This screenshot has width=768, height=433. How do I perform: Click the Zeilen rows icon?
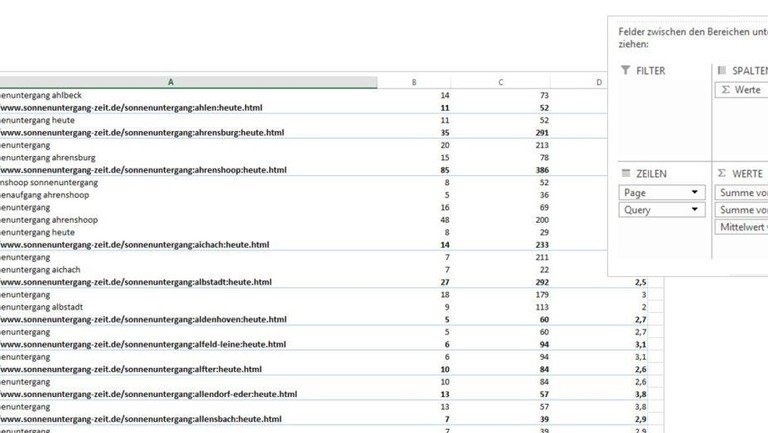coord(625,173)
